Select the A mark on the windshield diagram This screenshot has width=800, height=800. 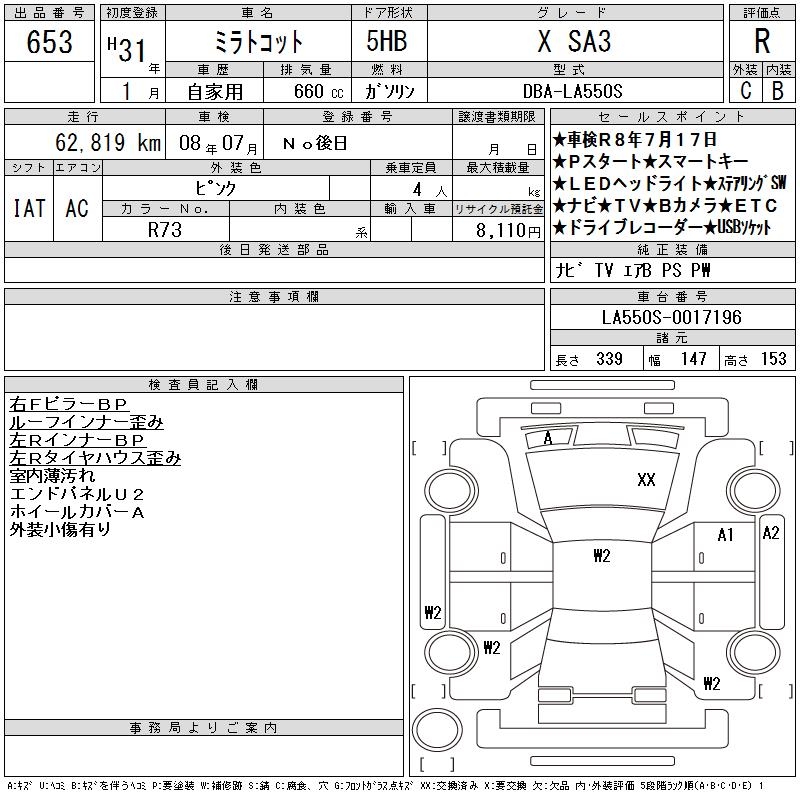coord(548,438)
